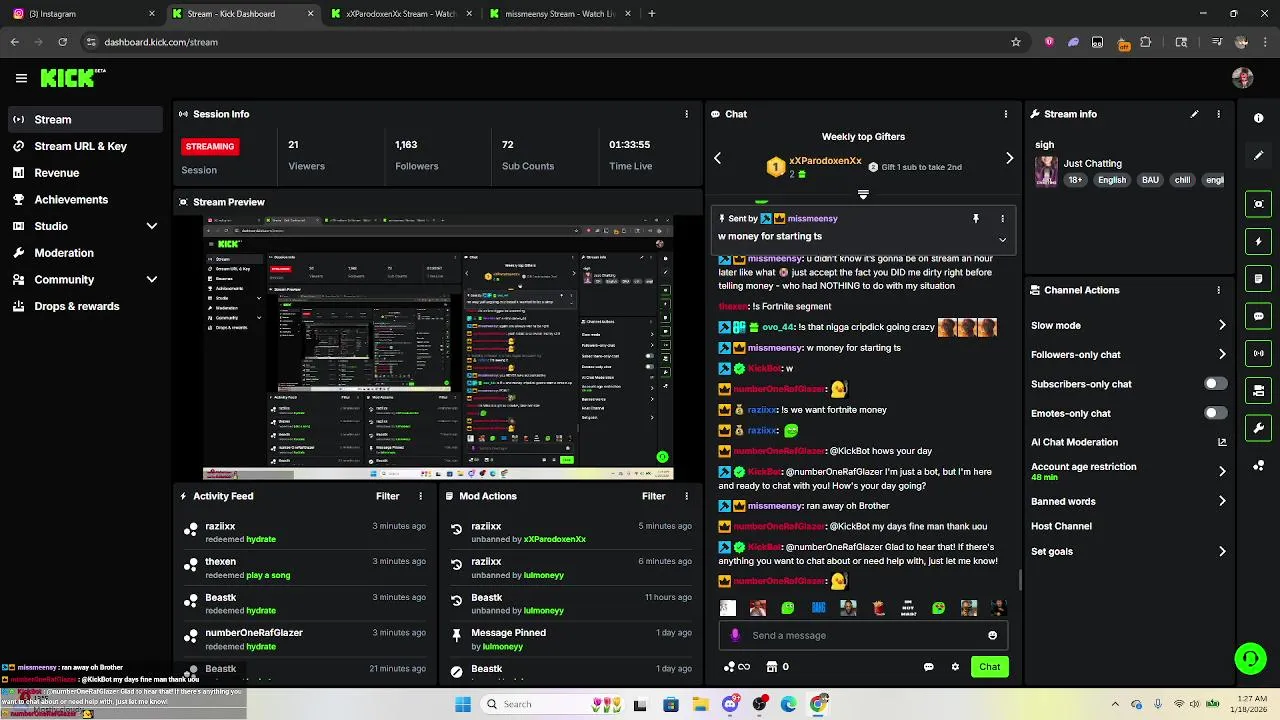Collapse the pinned message chevron
Screen dimensions: 1280x720
click(x=1002, y=240)
